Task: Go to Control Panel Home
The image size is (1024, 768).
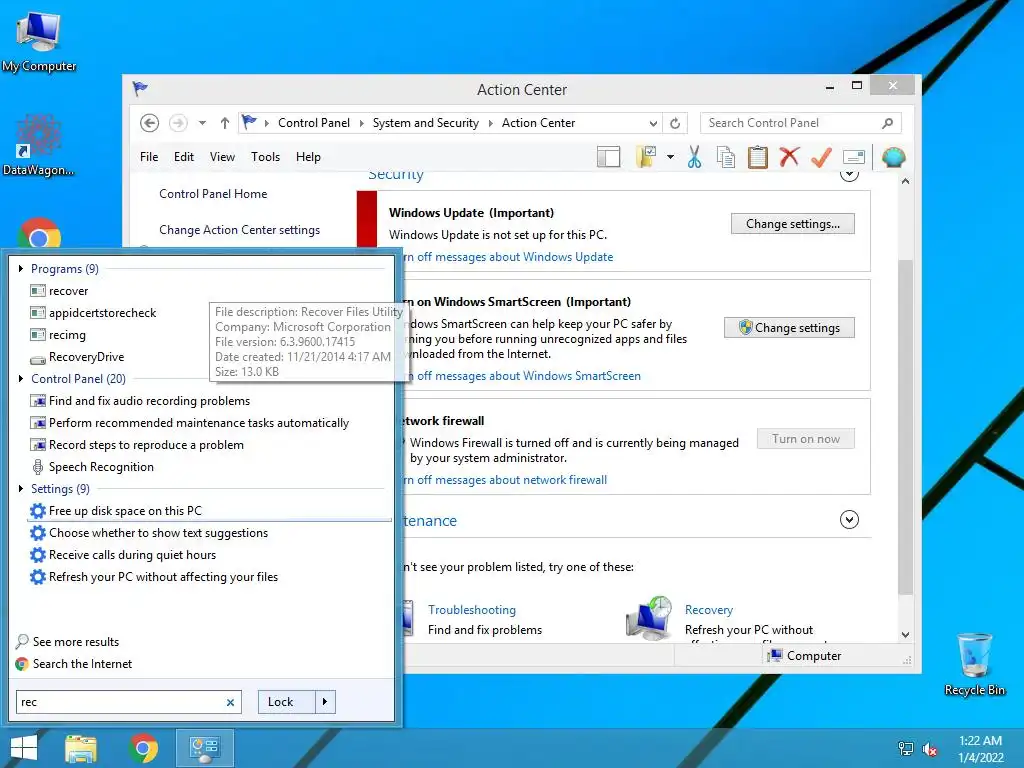Action: (213, 194)
